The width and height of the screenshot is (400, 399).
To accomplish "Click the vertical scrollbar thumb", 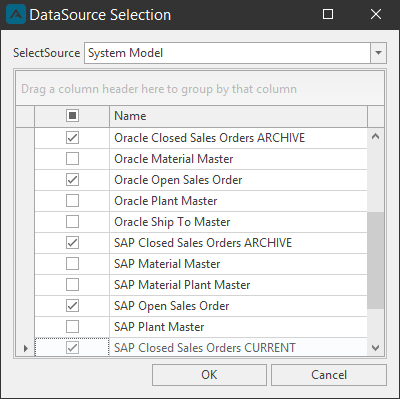I will 376,260.
